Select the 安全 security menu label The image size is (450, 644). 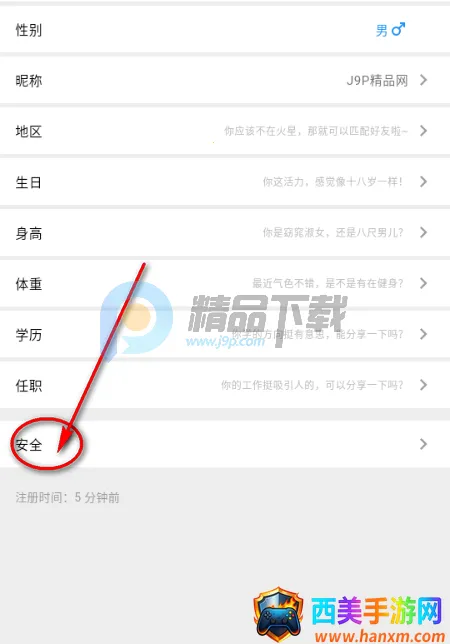coord(29,444)
